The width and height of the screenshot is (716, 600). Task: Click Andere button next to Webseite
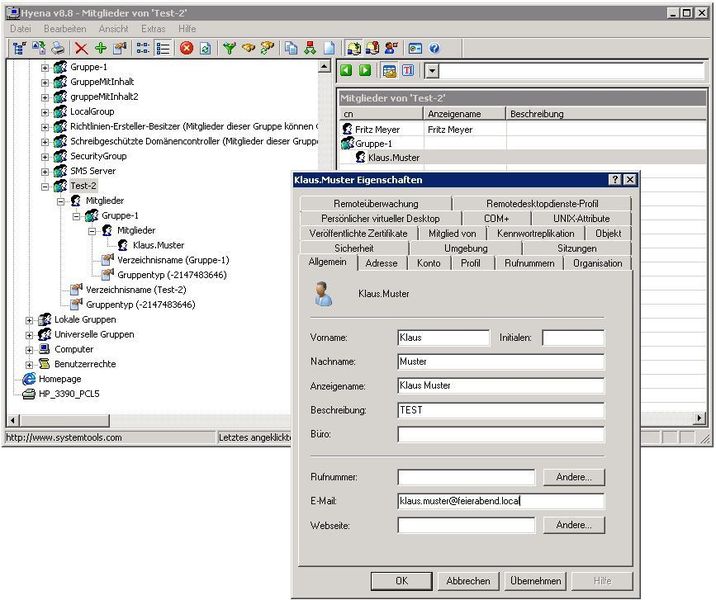tap(574, 525)
